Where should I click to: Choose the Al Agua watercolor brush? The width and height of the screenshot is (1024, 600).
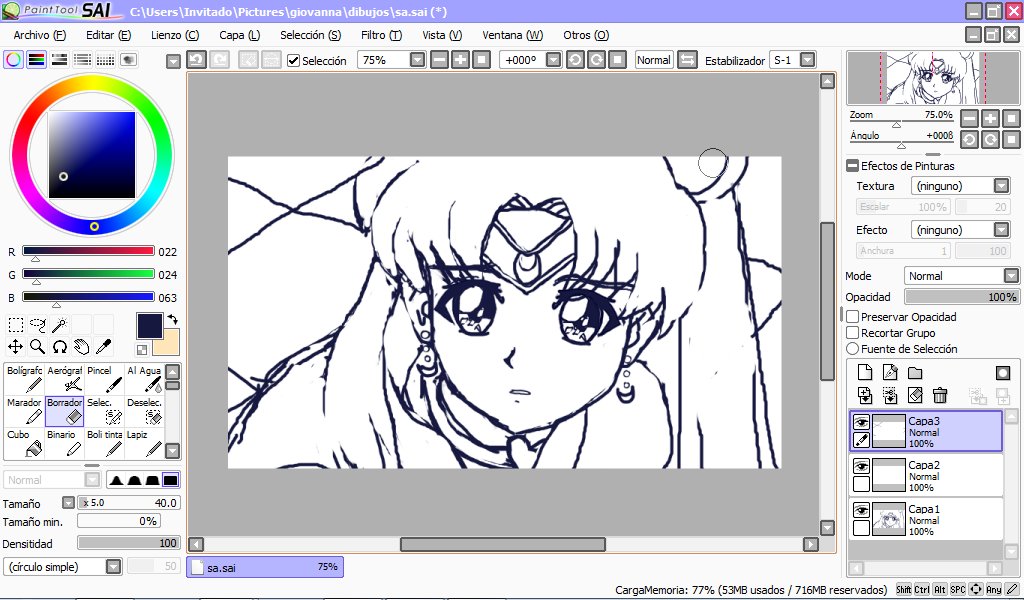coord(144,379)
